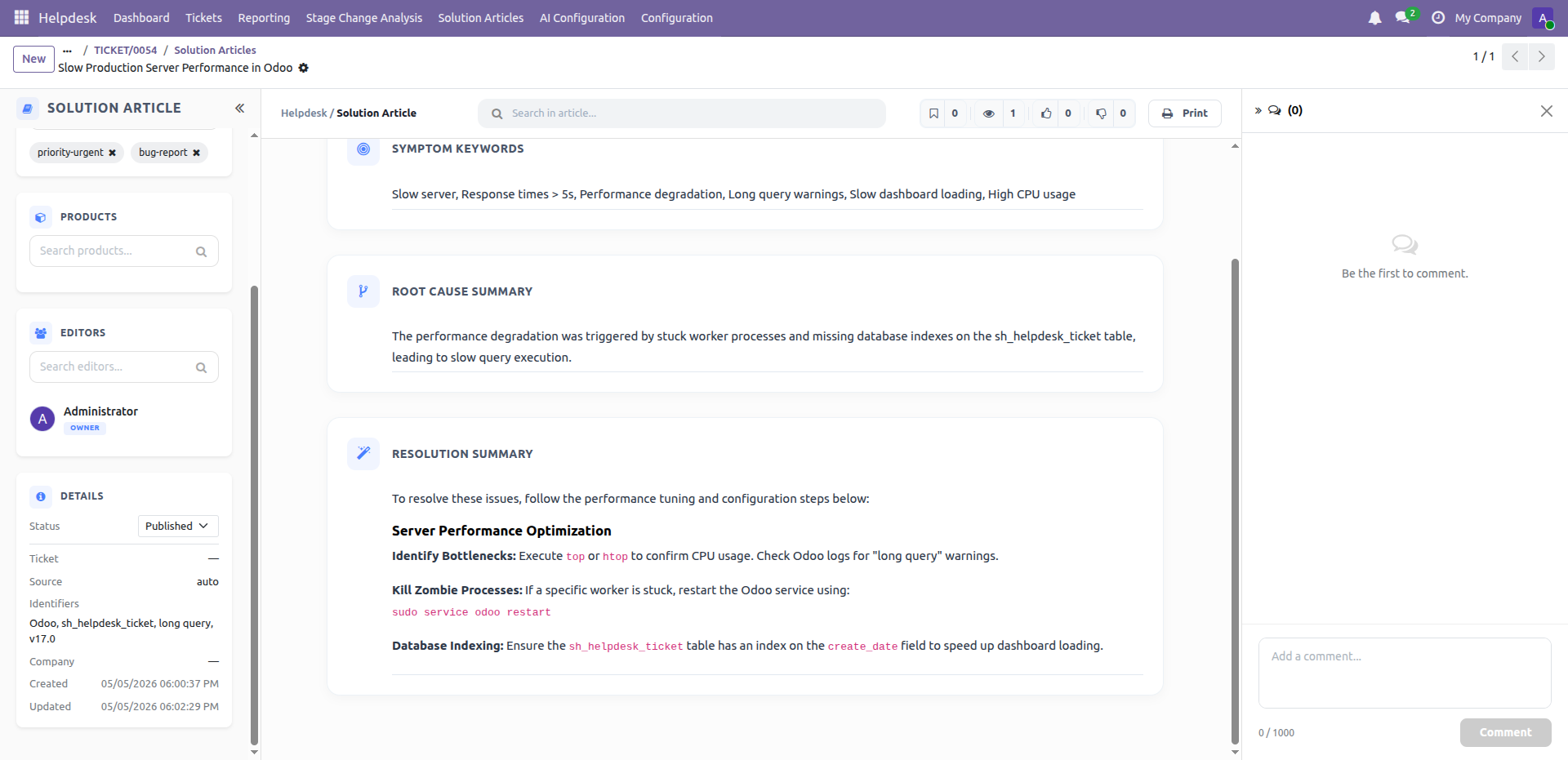
Task: Click the Source value auto
Action: pos(207,582)
